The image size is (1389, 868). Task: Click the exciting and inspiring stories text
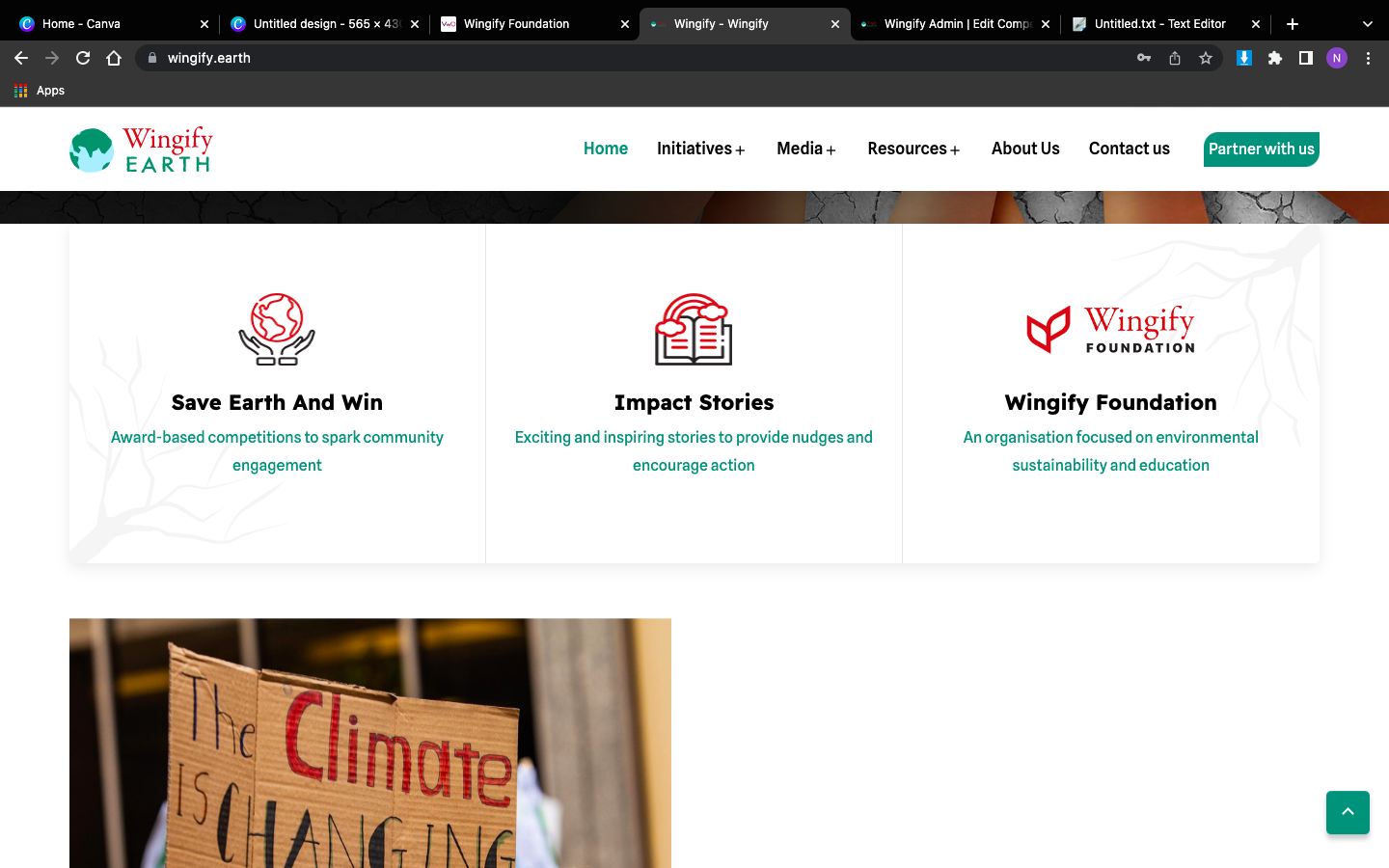[x=694, y=451]
